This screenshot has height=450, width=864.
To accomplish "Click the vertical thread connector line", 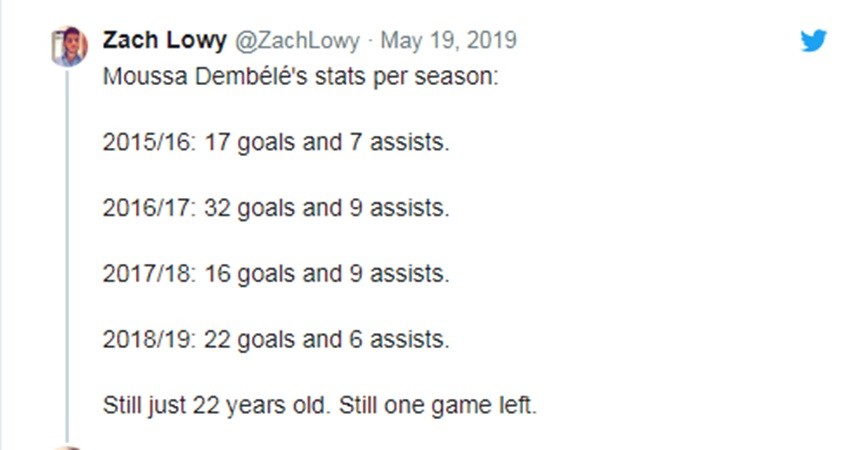I will click(x=70, y=250).
